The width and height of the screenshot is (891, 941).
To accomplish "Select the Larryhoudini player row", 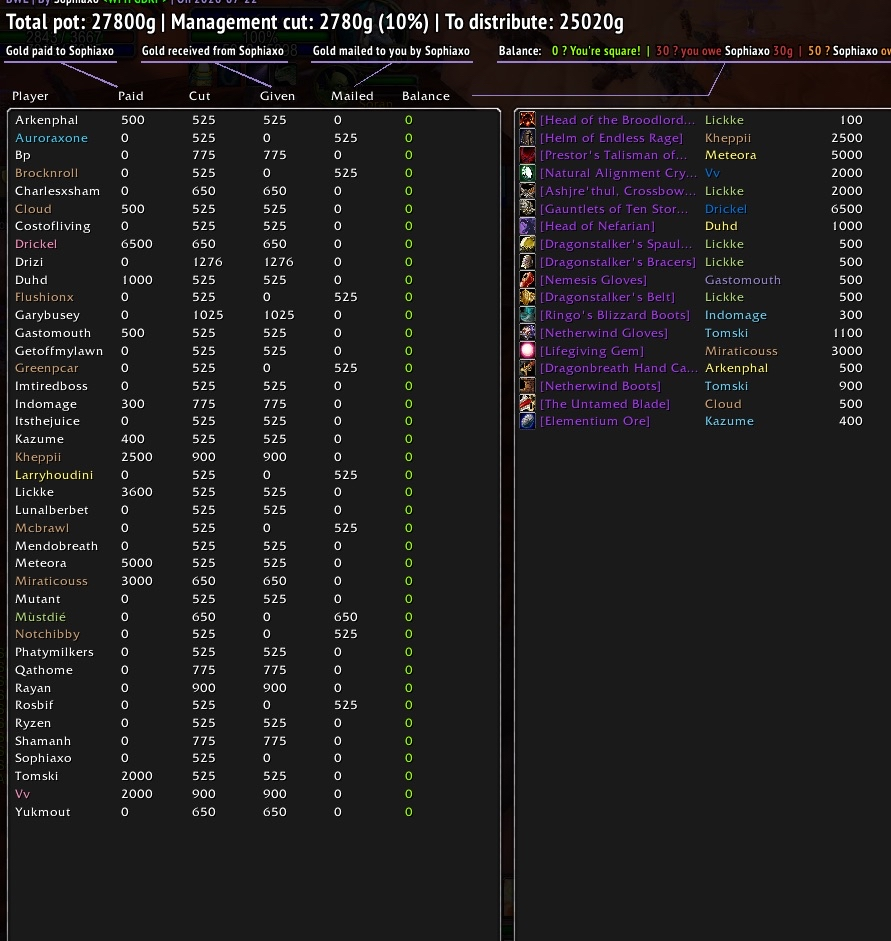I will point(254,475).
